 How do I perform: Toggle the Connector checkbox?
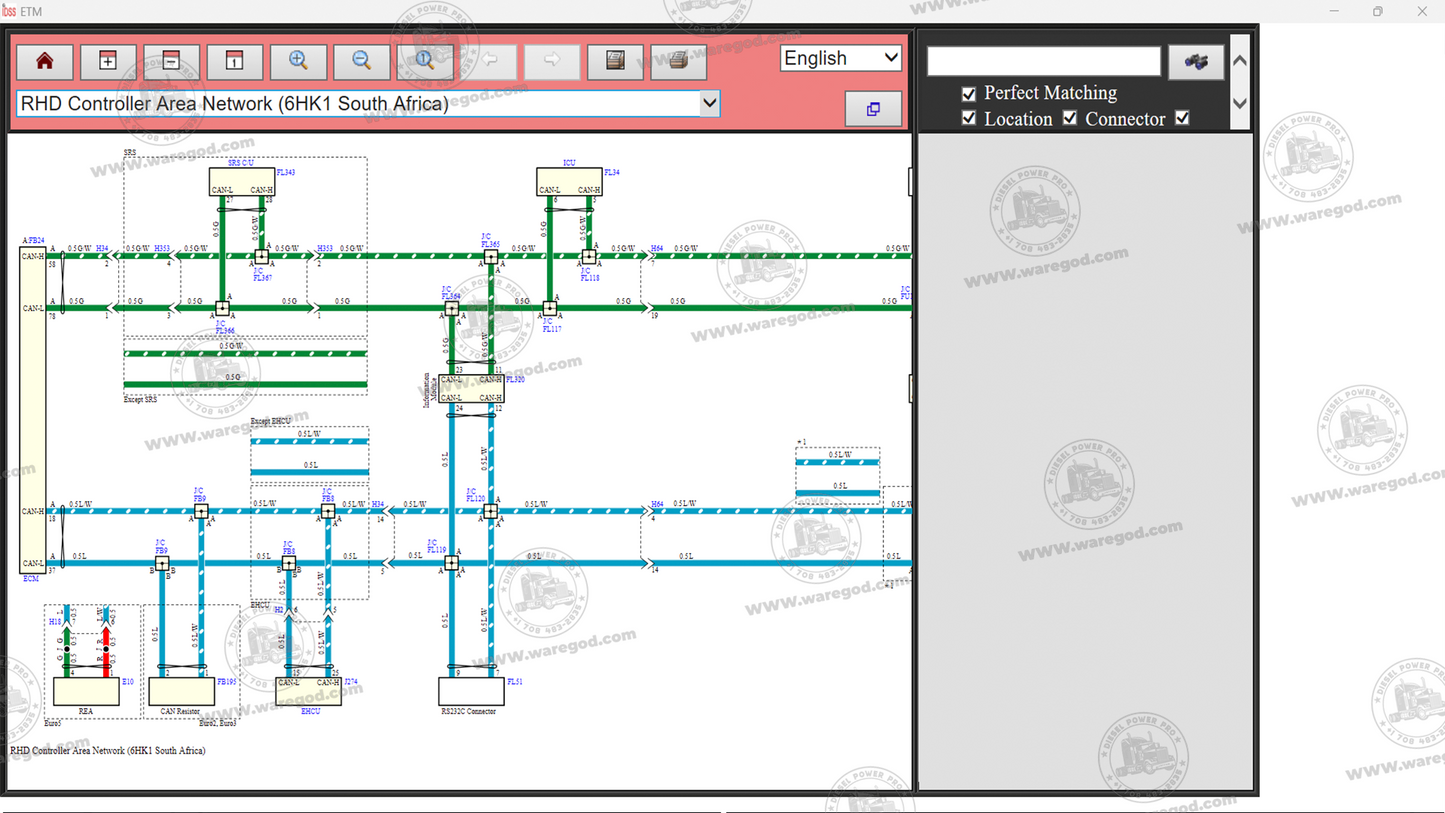[x=1070, y=119]
